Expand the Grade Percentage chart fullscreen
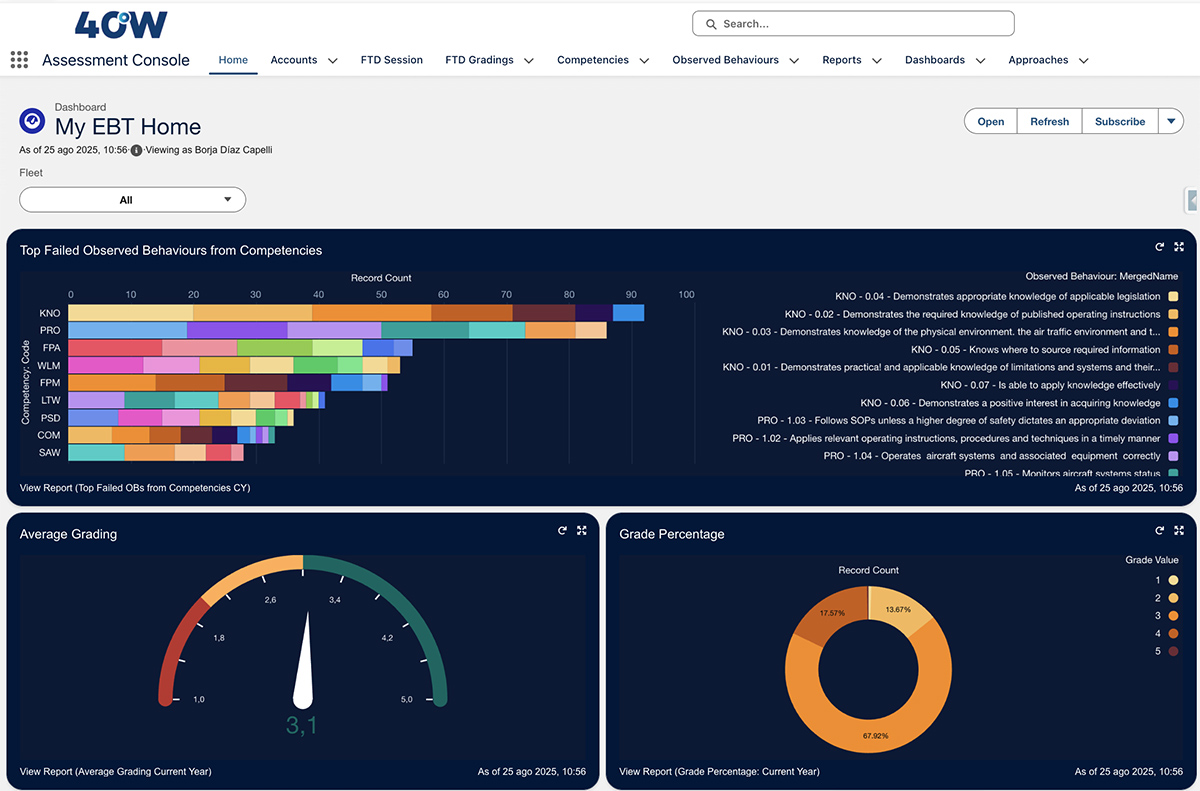The image size is (1200, 791). (x=1179, y=531)
